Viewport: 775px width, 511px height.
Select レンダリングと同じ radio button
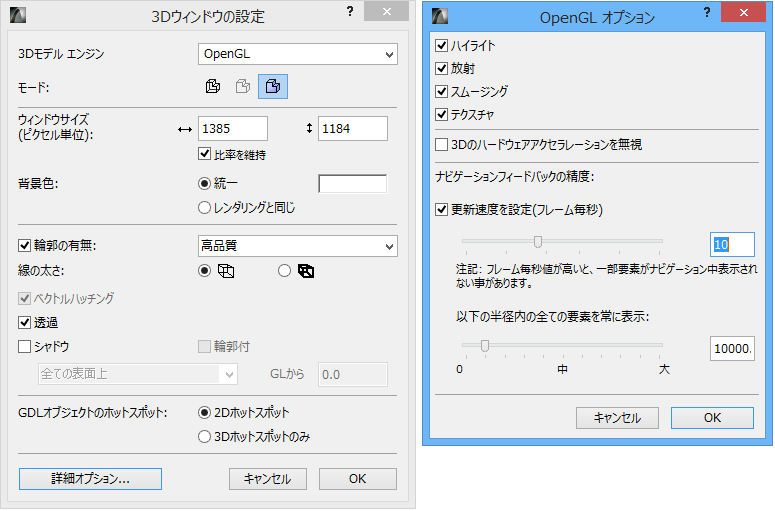[x=204, y=208]
